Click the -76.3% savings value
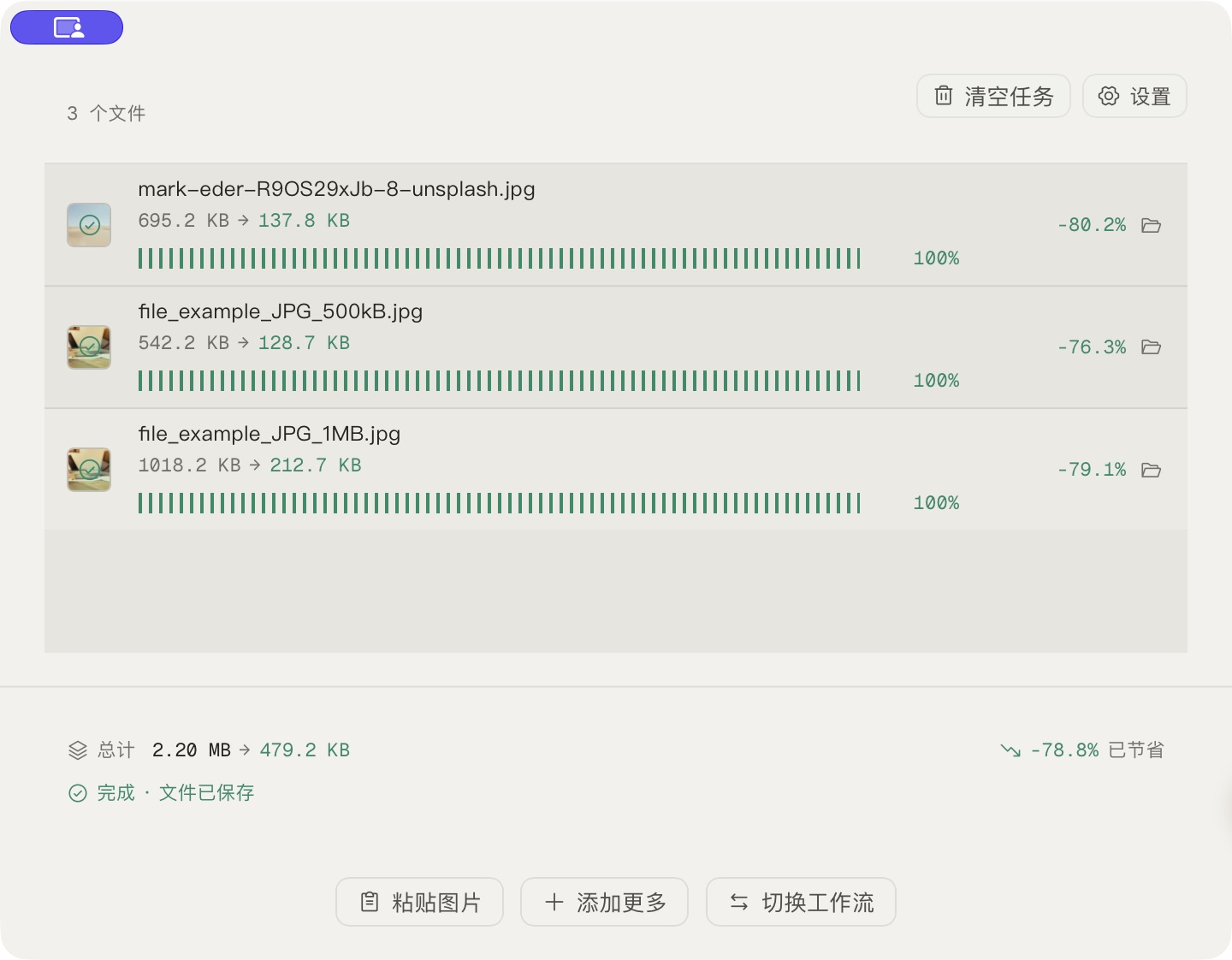The width and height of the screenshot is (1232, 960). [x=1092, y=347]
